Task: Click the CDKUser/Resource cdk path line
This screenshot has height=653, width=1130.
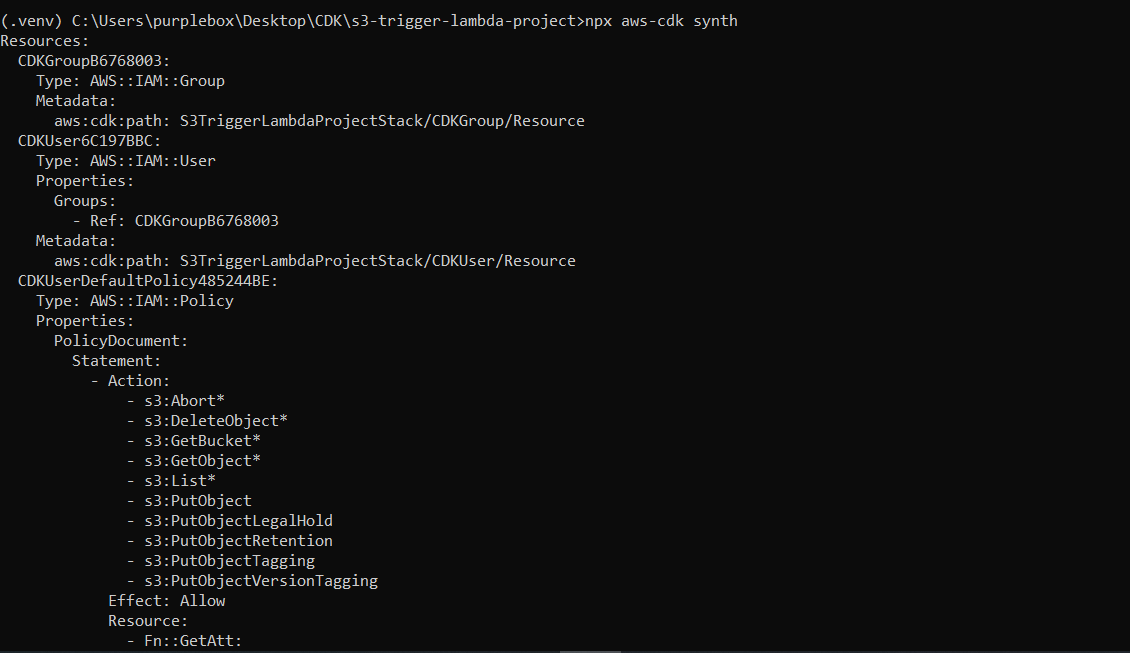Action: [x=315, y=261]
